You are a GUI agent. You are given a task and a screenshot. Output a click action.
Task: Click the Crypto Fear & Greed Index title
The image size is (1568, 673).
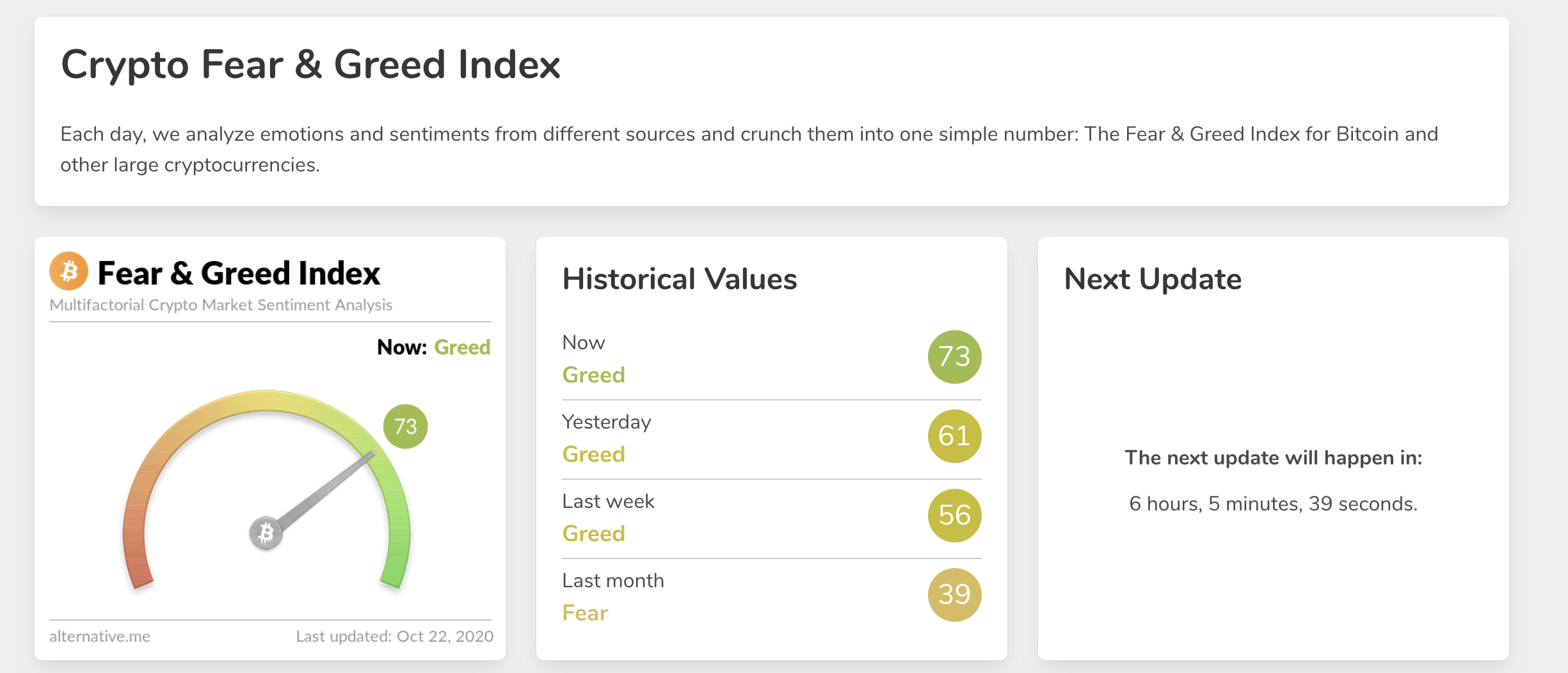click(310, 65)
